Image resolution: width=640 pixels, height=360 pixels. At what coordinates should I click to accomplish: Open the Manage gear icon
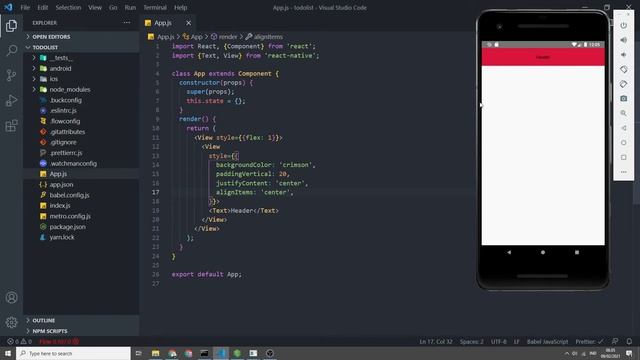tap(11, 322)
